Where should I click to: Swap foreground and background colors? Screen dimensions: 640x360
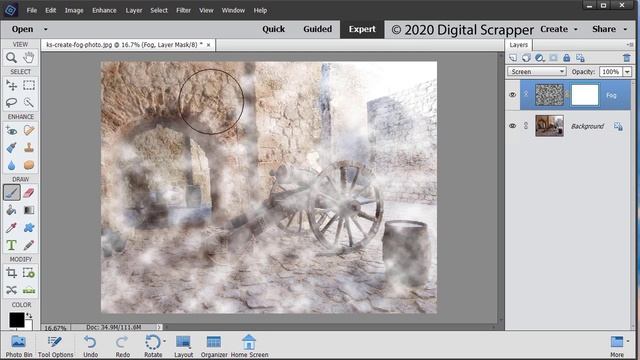point(29,316)
